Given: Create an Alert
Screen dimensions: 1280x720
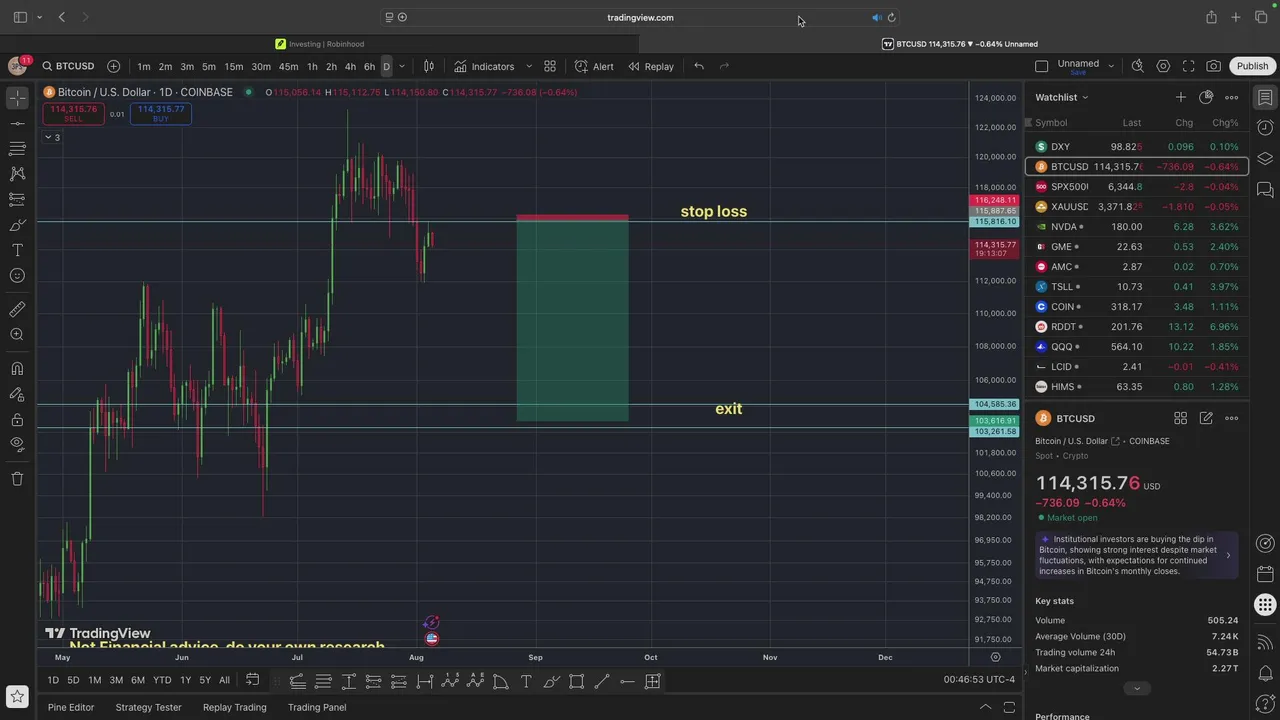Looking at the screenshot, I should point(594,66).
